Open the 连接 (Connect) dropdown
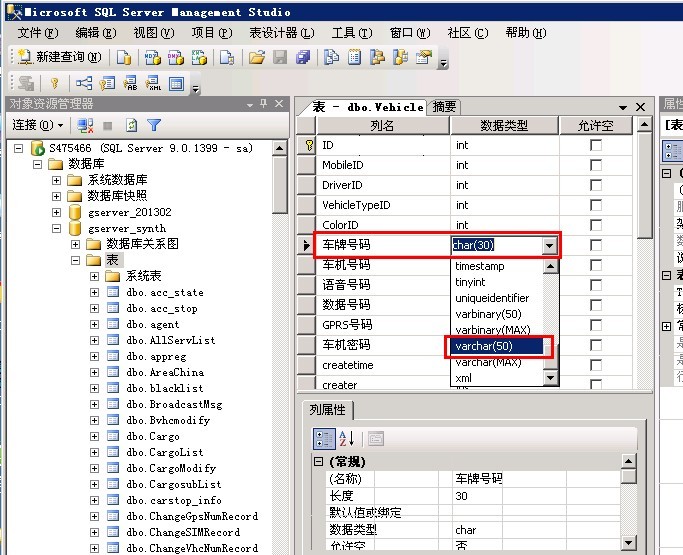This screenshot has width=683, height=555. point(37,125)
